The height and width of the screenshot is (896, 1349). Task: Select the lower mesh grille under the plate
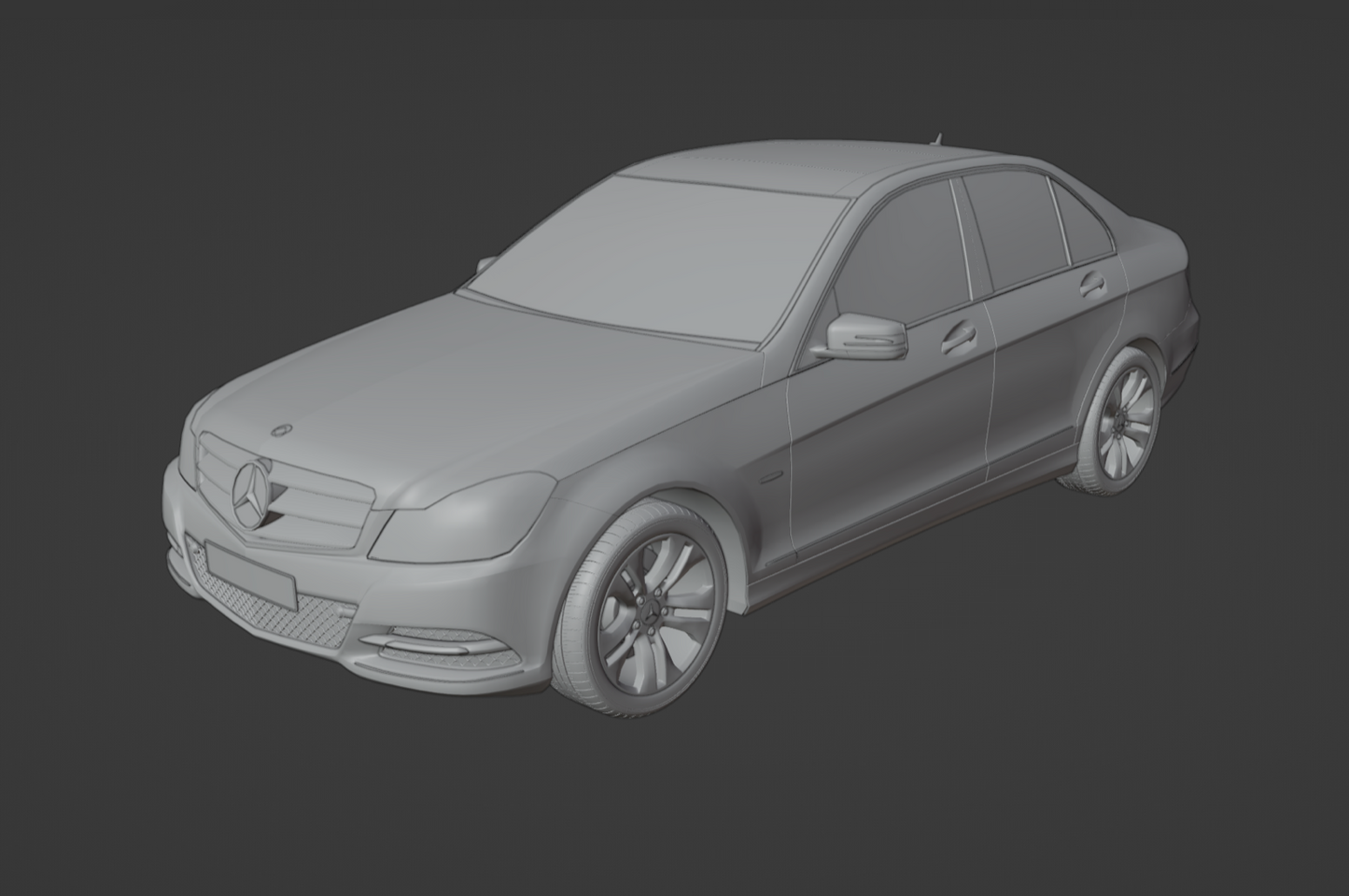266,599
